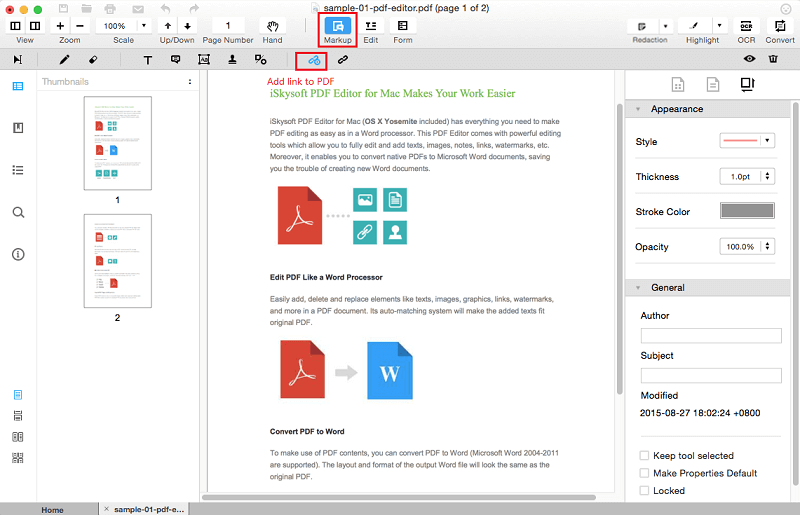Zoom in with the plus button
Viewport: 800px width, 515px height.
coord(60,26)
